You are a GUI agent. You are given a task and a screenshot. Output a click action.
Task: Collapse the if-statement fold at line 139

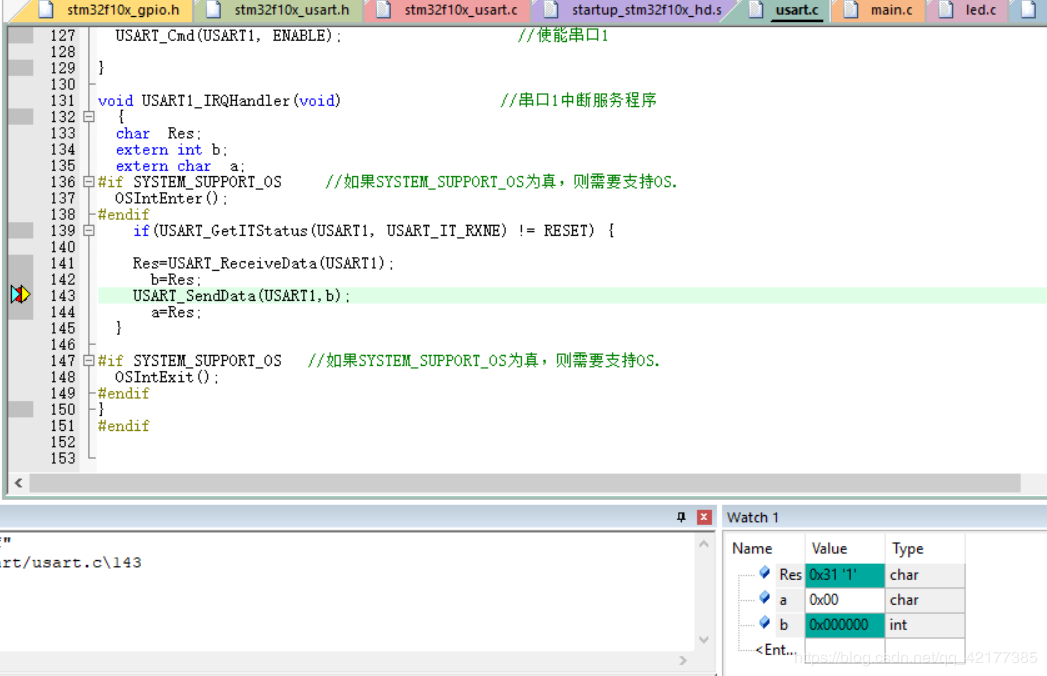(89, 231)
